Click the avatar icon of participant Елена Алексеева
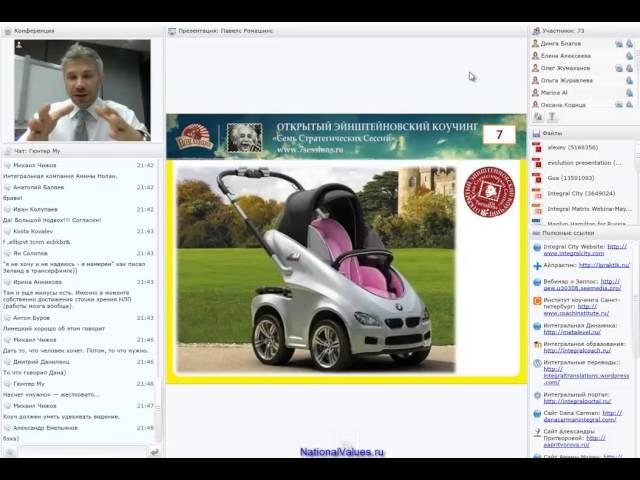This screenshot has height=480, width=640. click(535, 56)
